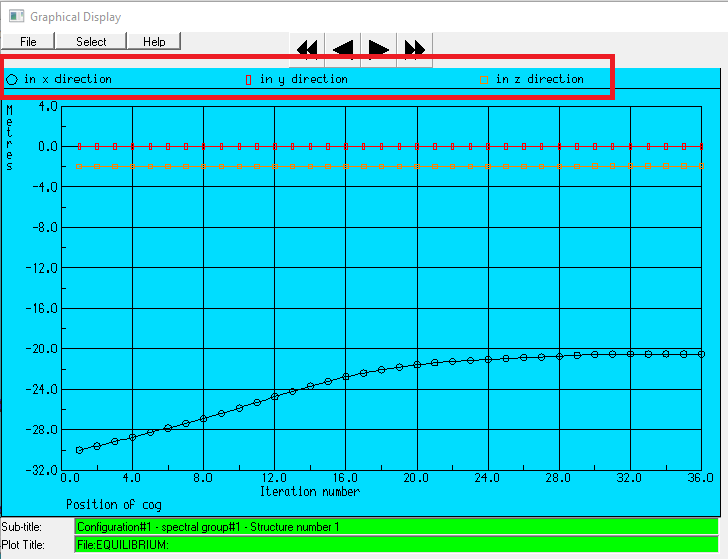The height and width of the screenshot is (559, 728).
Task: Go to previous plot with left arrow
Action: tap(343, 48)
